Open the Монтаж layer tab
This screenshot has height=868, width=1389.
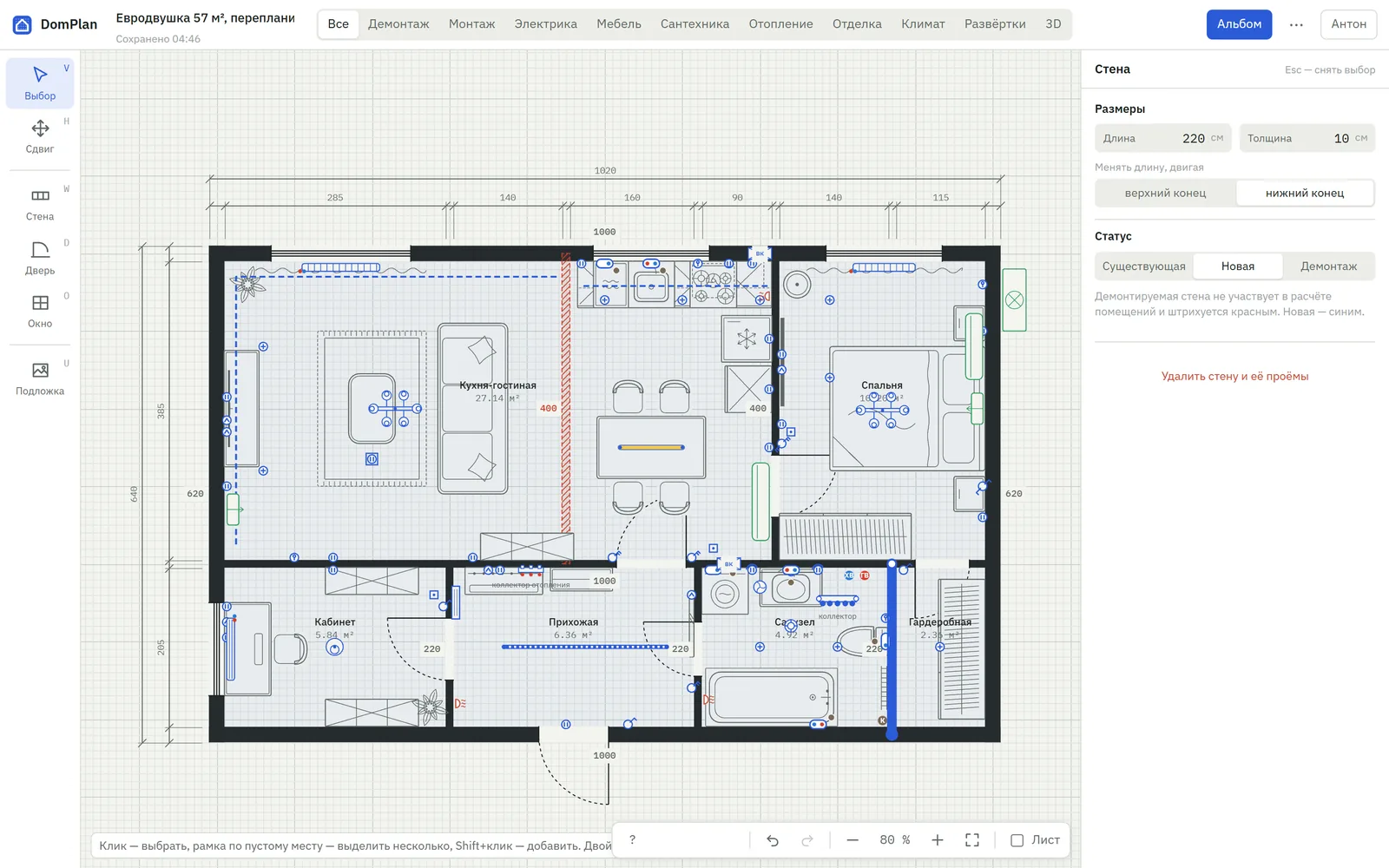click(x=471, y=24)
